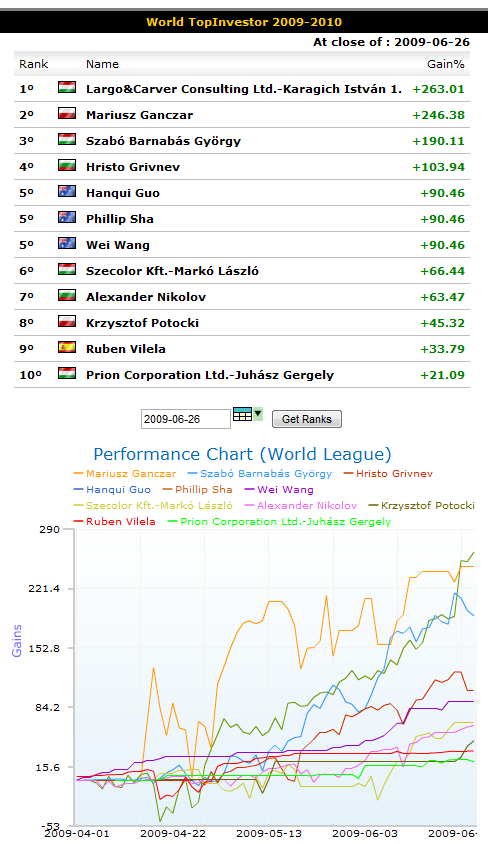This screenshot has width=488, height=844.
Task: Click Hungary flag beside Largo&Carver Consulting
Action: pyautogui.click(x=67, y=87)
